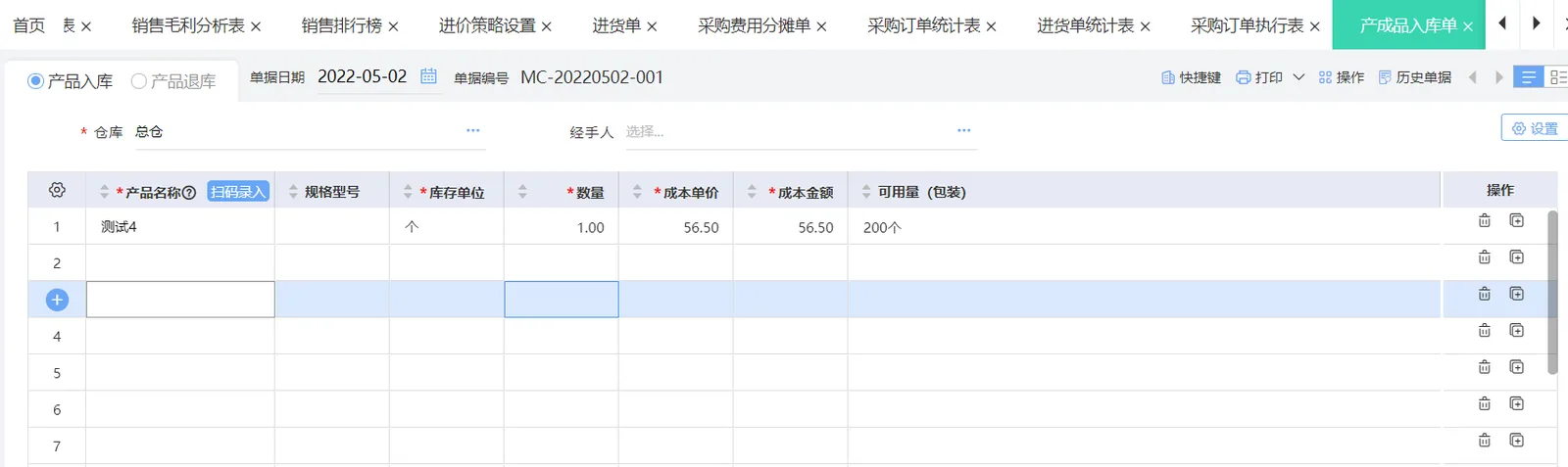Screen dimensions: 1568x467
Task: Click the 单据日期 field 2022-05-02
Action: (363, 76)
